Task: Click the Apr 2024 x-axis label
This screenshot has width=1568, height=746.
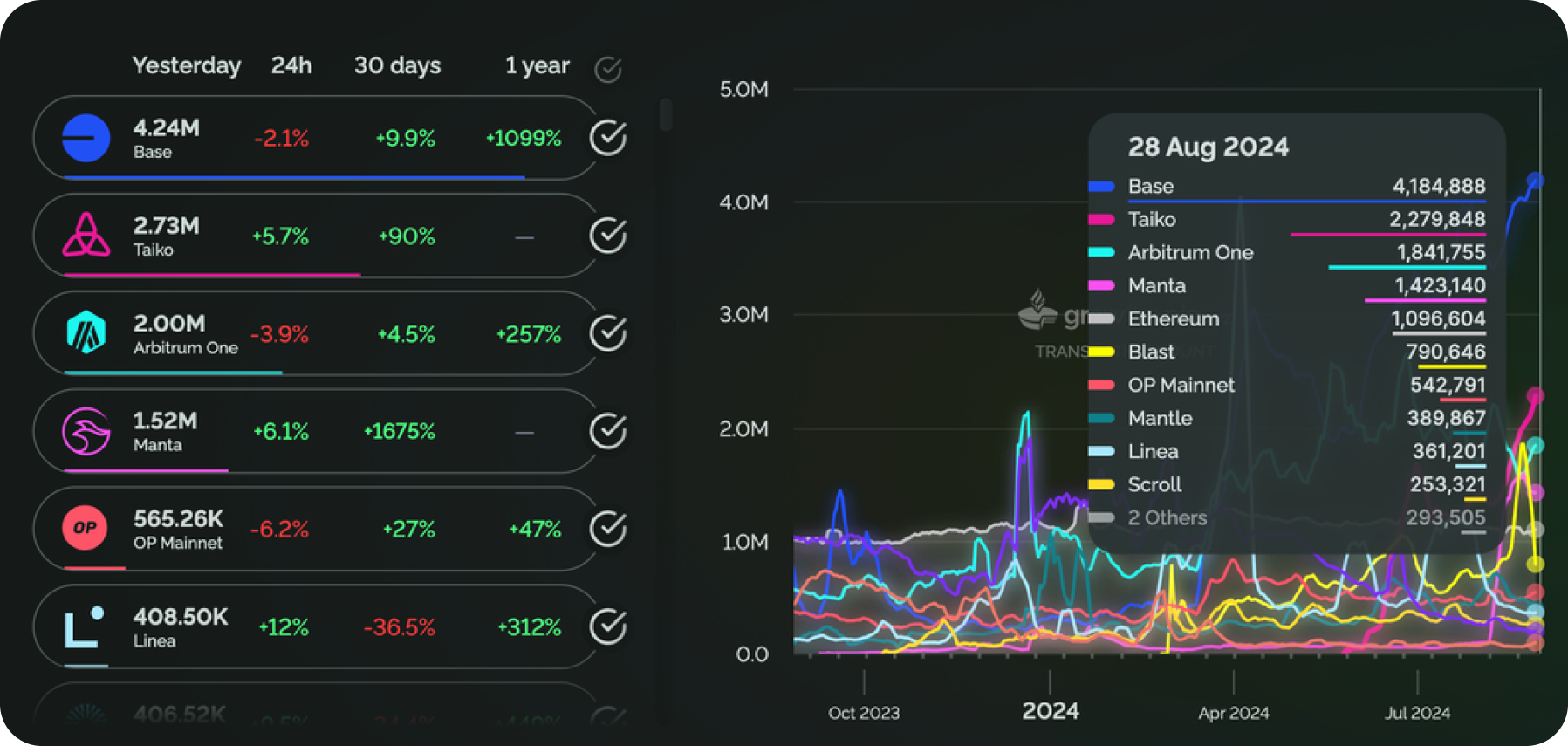Action: click(1234, 713)
